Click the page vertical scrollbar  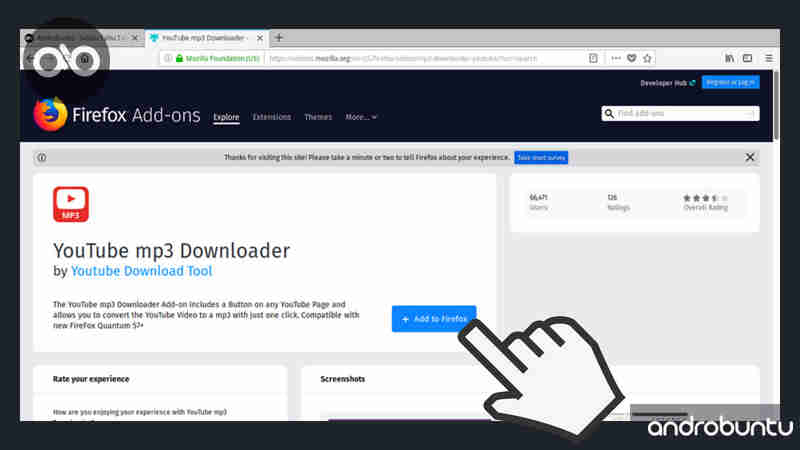tap(776, 106)
